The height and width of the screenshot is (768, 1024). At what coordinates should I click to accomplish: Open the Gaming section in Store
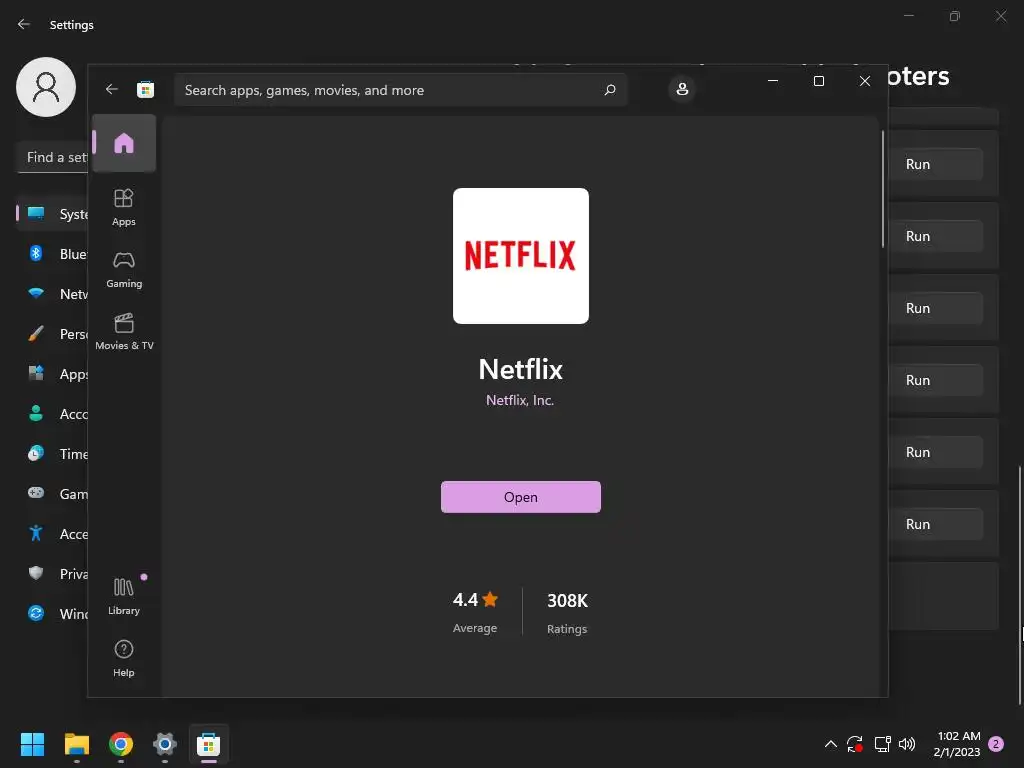point(124,269)
